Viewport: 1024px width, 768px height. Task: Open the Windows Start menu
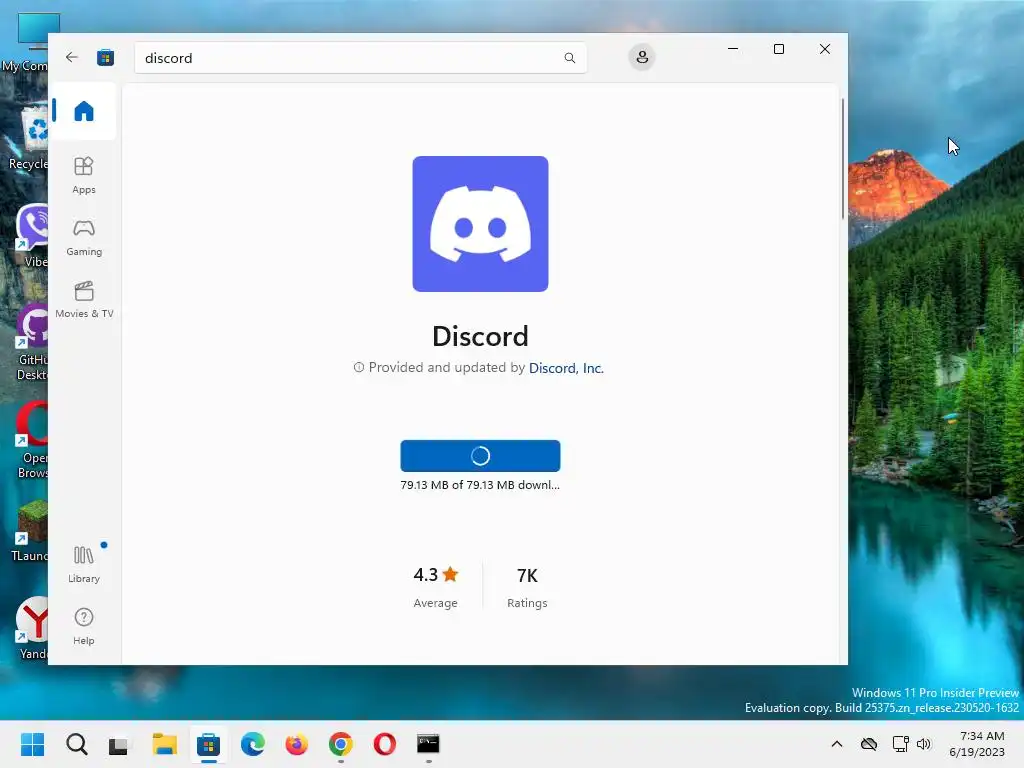pyautogui.click(x=32, y=744)
